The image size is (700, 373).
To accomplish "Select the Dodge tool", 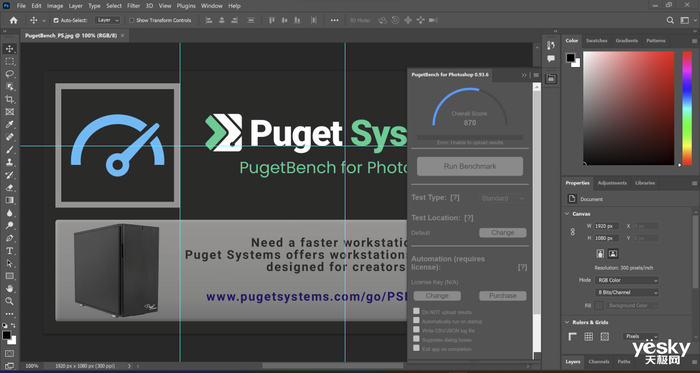I will [x=9, y=225].
